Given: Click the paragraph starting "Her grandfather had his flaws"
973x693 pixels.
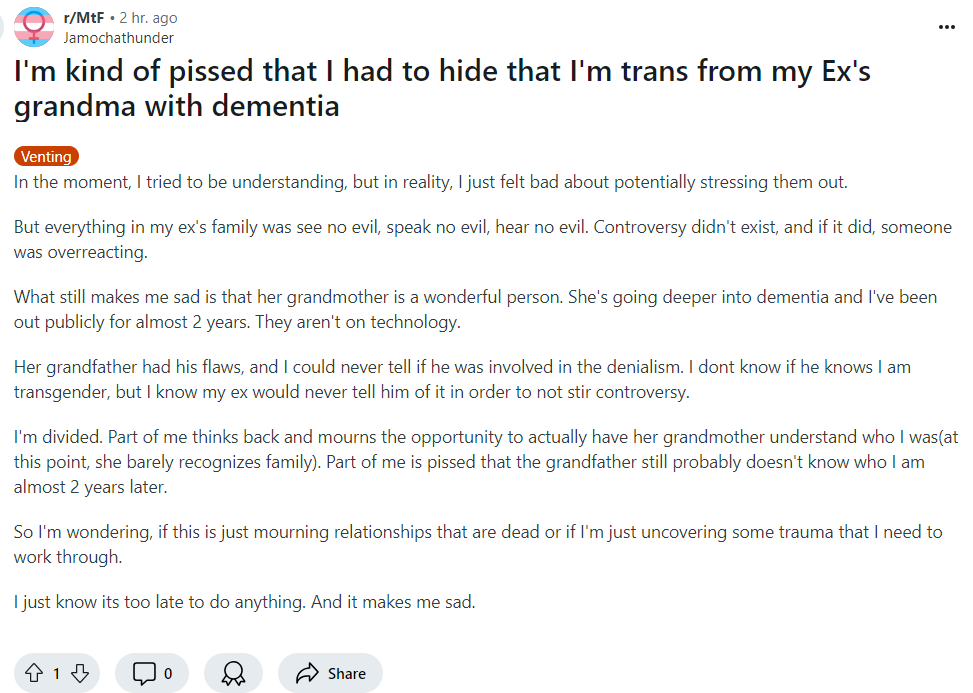Looking at the screenshot, I should click(x=460, y=379).
